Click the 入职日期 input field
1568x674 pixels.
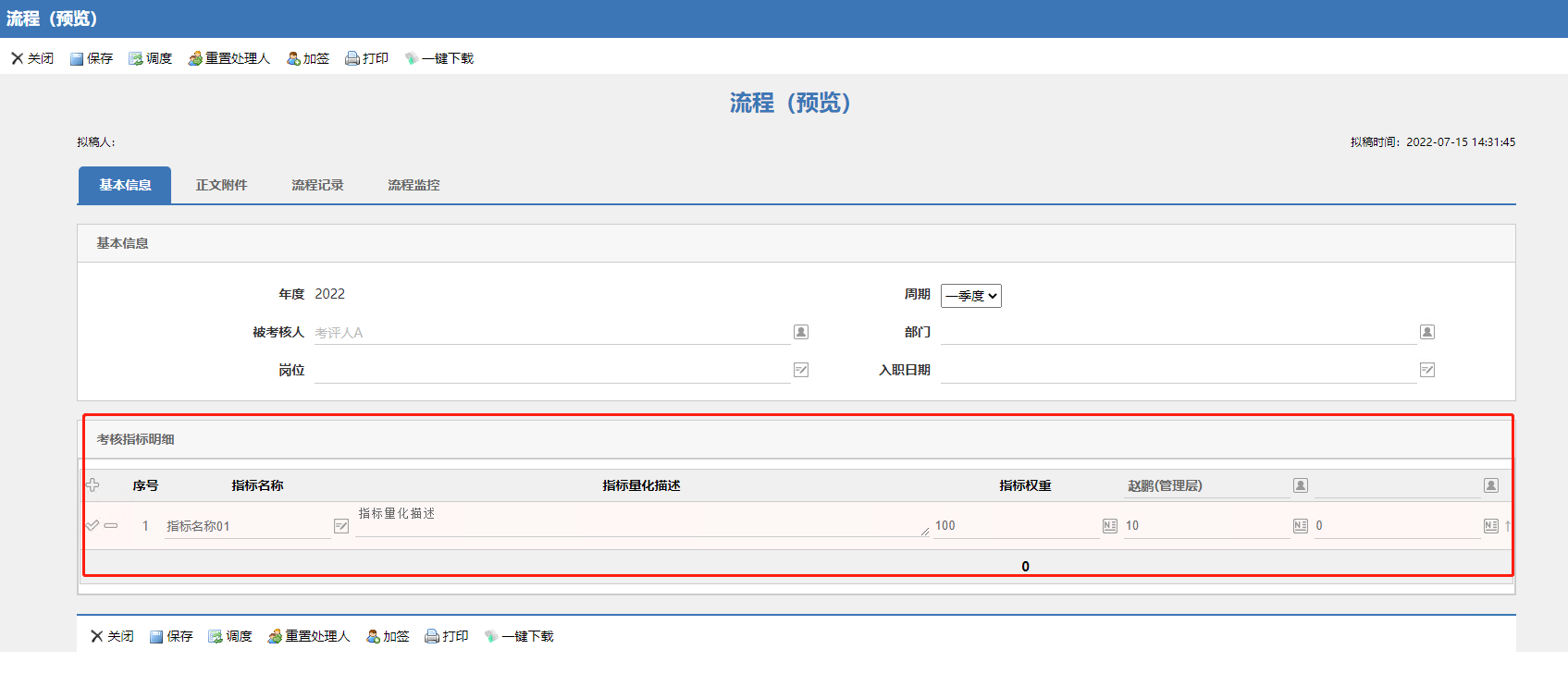pyautogui.click(x=1179, y=371)
